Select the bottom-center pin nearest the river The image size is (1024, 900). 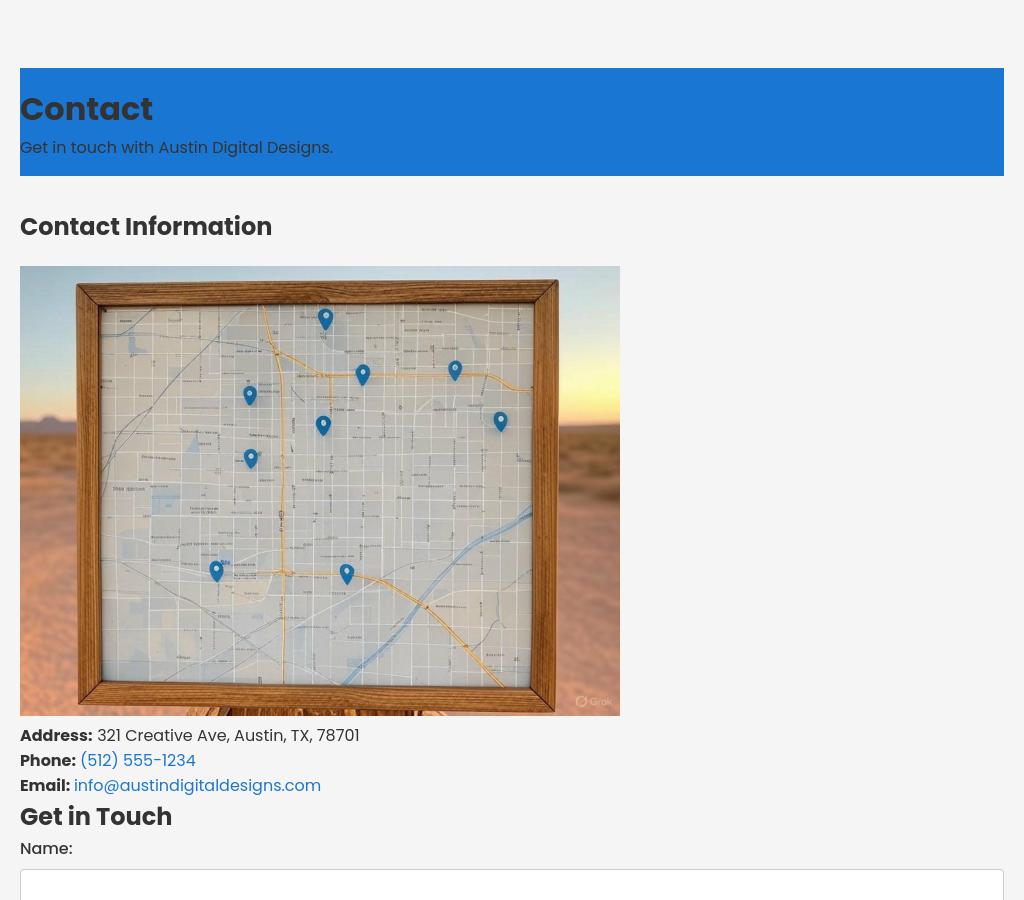coord(346,573)
